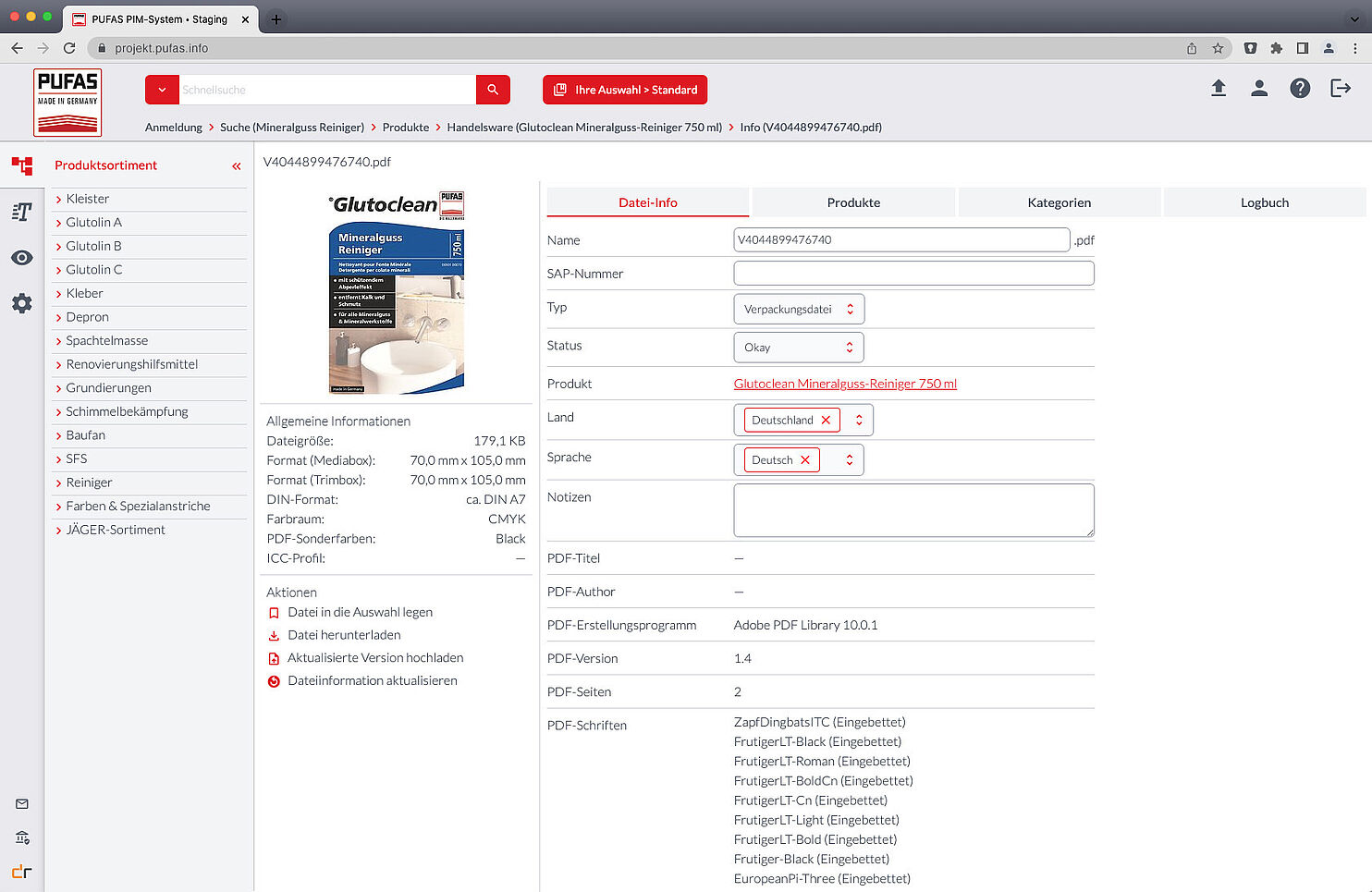This screenshot has width=1372, height=892.
Task: Click the logout icon in the header
Action: [1341, 88]
